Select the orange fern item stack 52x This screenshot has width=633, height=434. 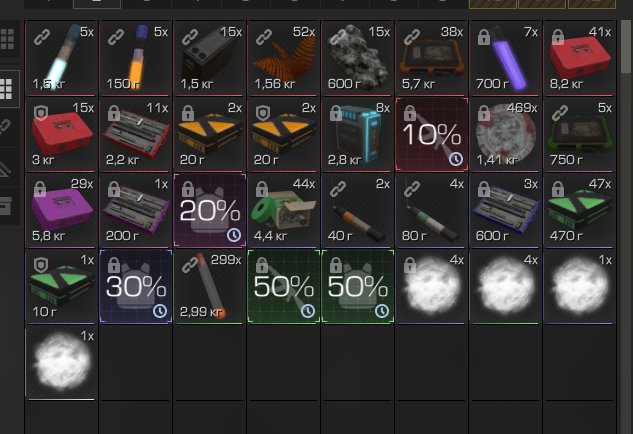point(284,58)
